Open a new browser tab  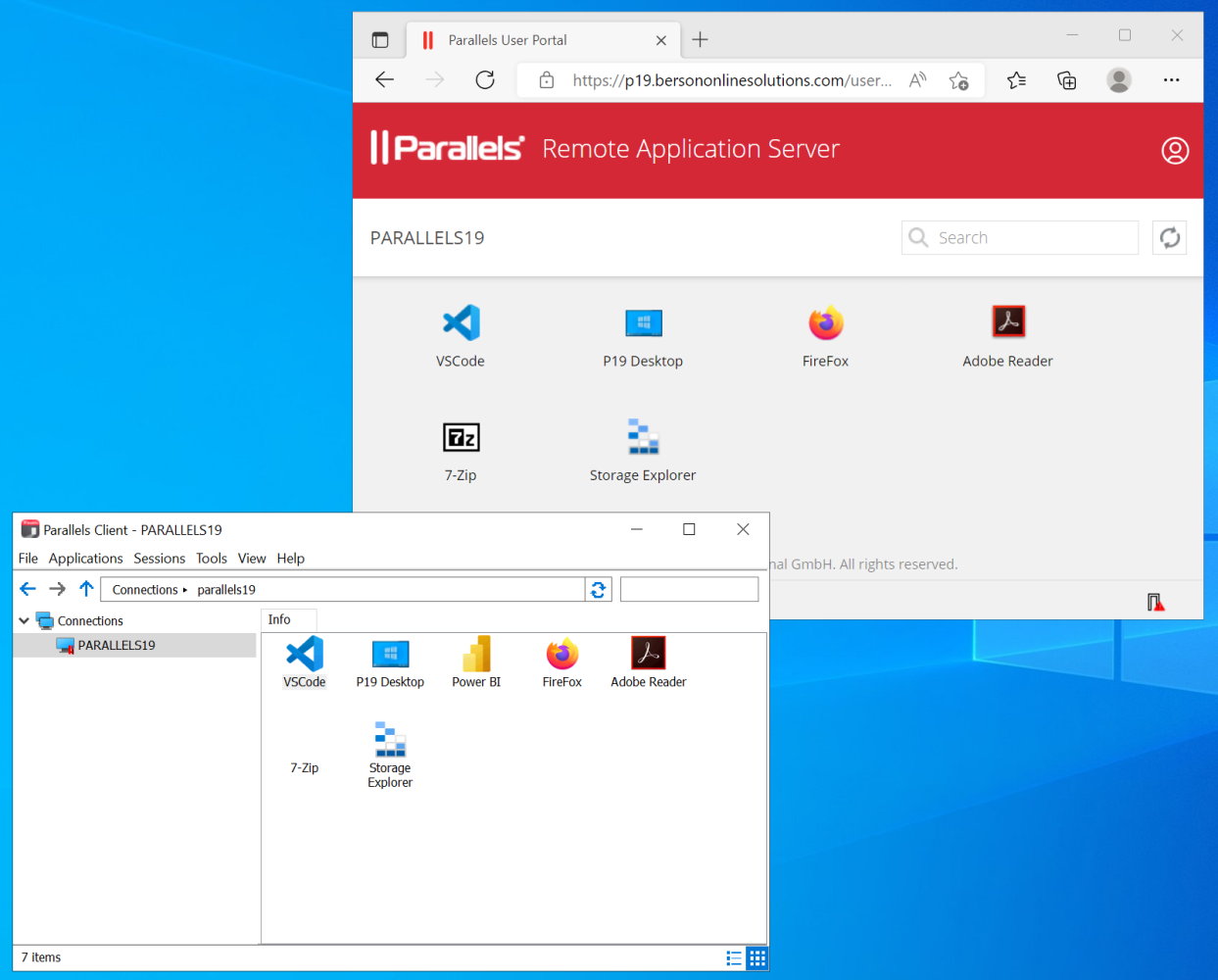[x=700, y=40]
